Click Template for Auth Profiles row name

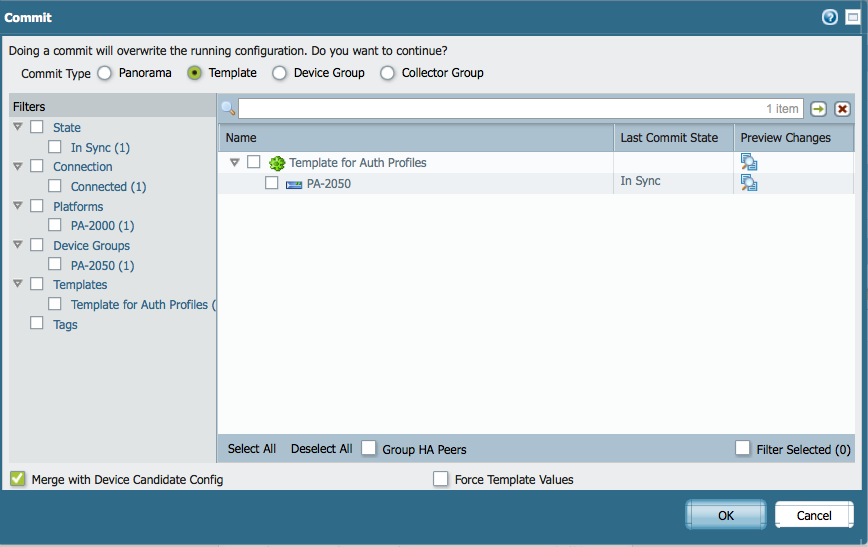coord(358,163)
